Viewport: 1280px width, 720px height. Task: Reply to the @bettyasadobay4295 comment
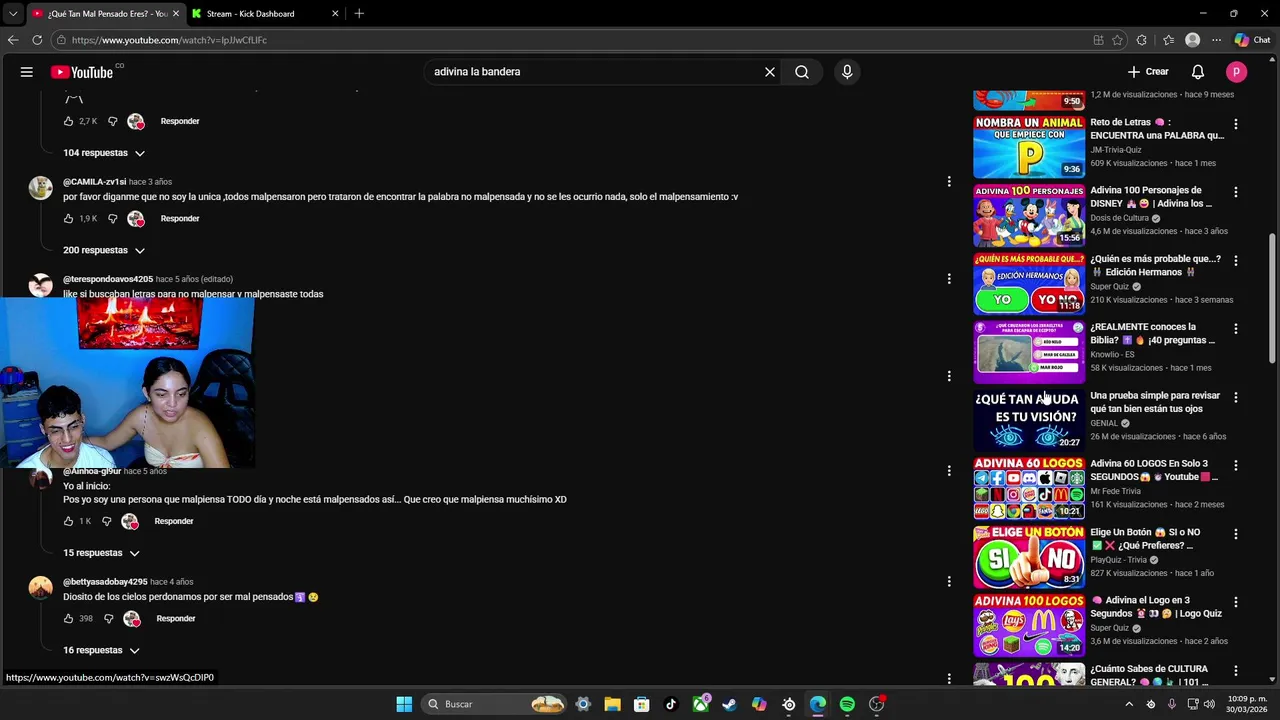pos(176,618)
